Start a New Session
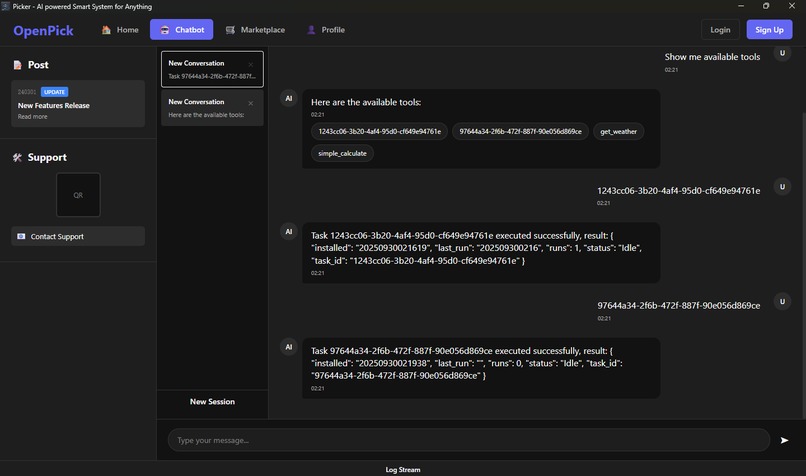The width and height of the screenshot is (806, 476). [212, 401]
